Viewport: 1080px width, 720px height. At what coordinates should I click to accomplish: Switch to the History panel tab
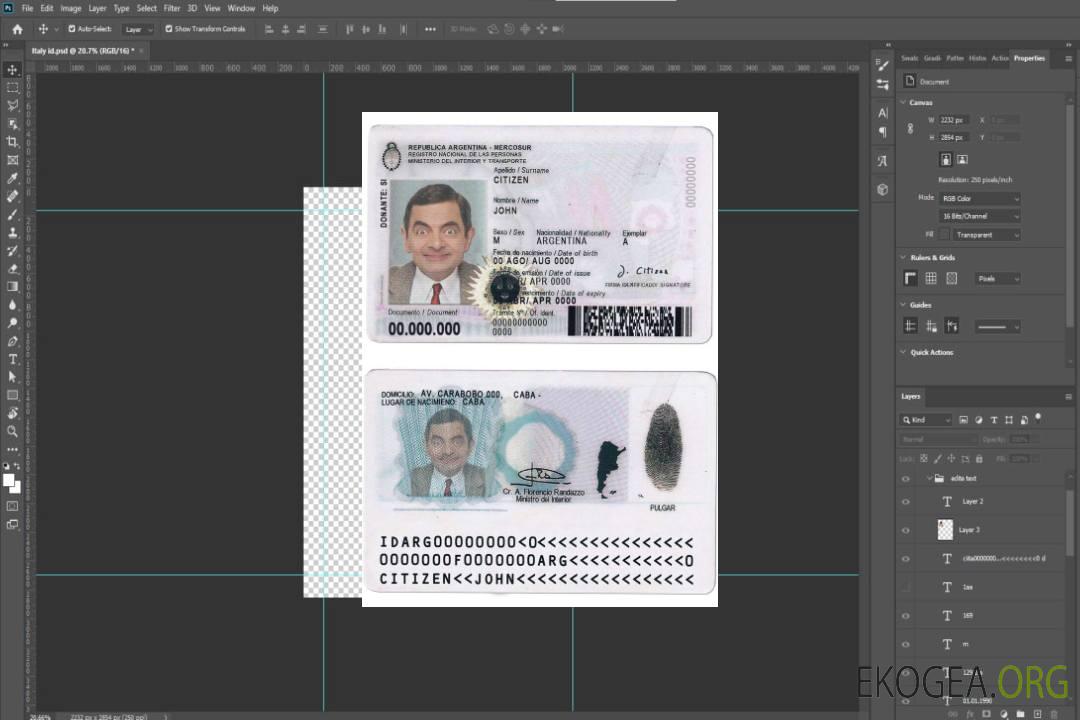coord(977,59)
